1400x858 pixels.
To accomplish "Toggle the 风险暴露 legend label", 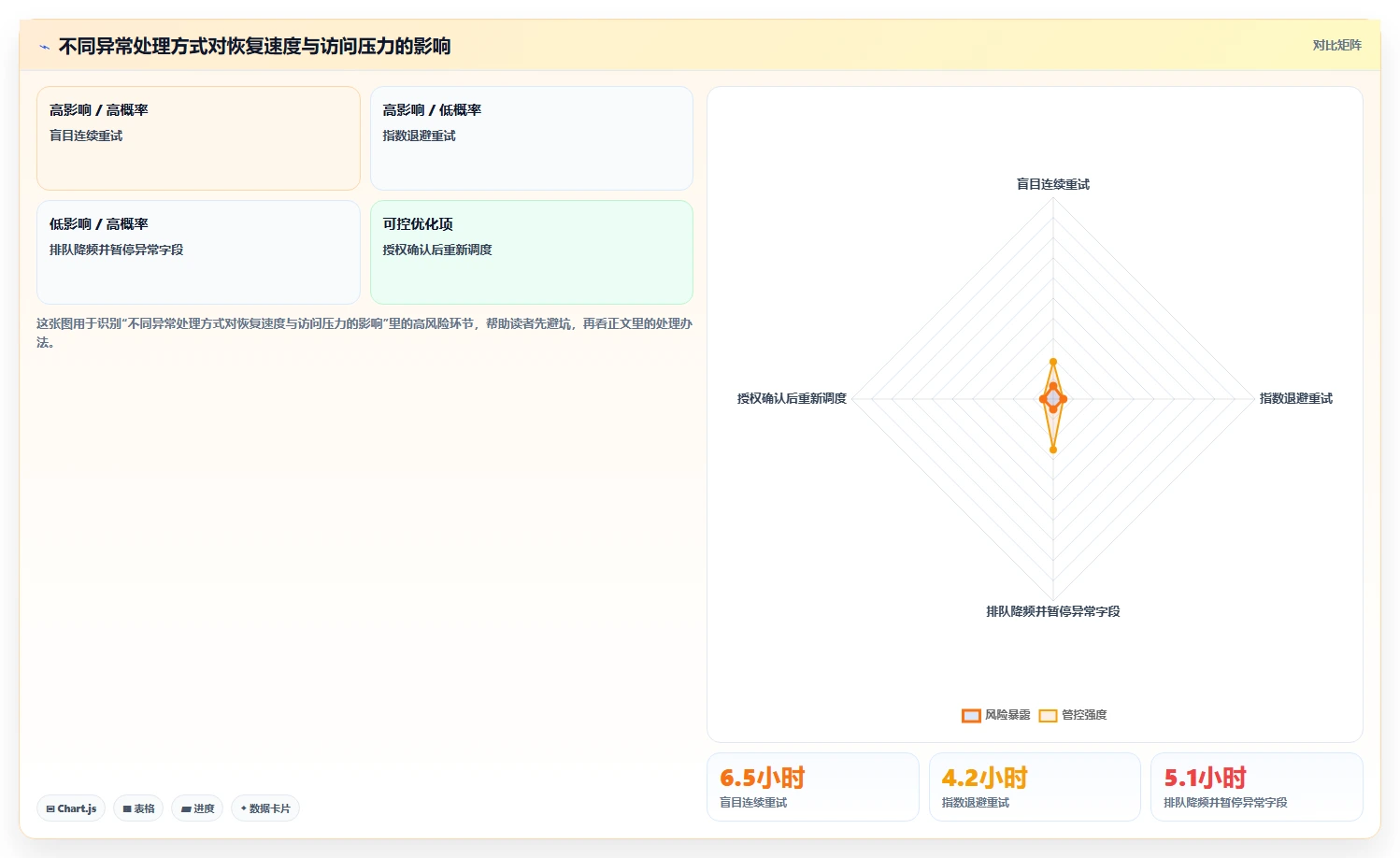I will coord(1007,715).
